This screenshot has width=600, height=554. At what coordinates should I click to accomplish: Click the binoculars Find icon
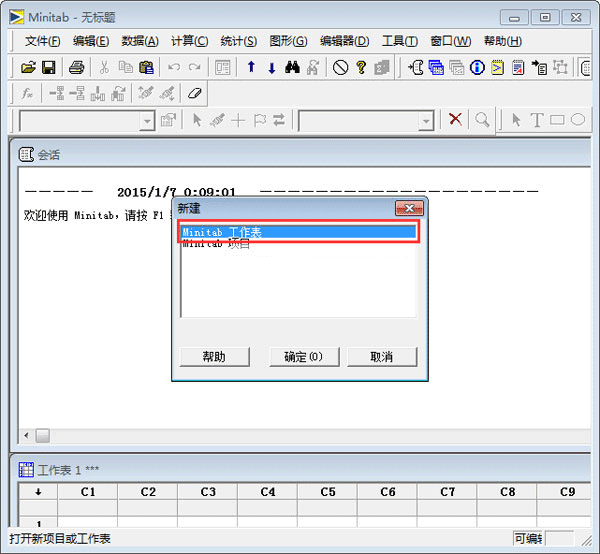pos(292,68)
